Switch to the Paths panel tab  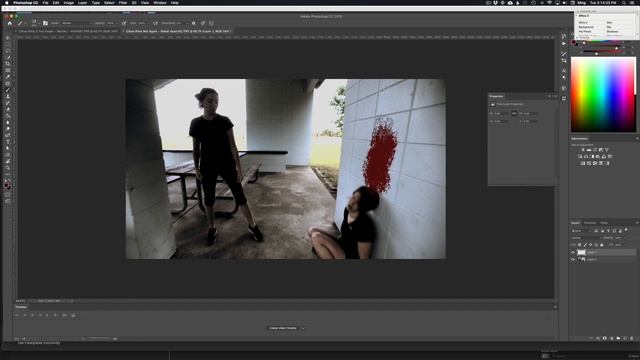pyautogui.click(x=604, y=223)
